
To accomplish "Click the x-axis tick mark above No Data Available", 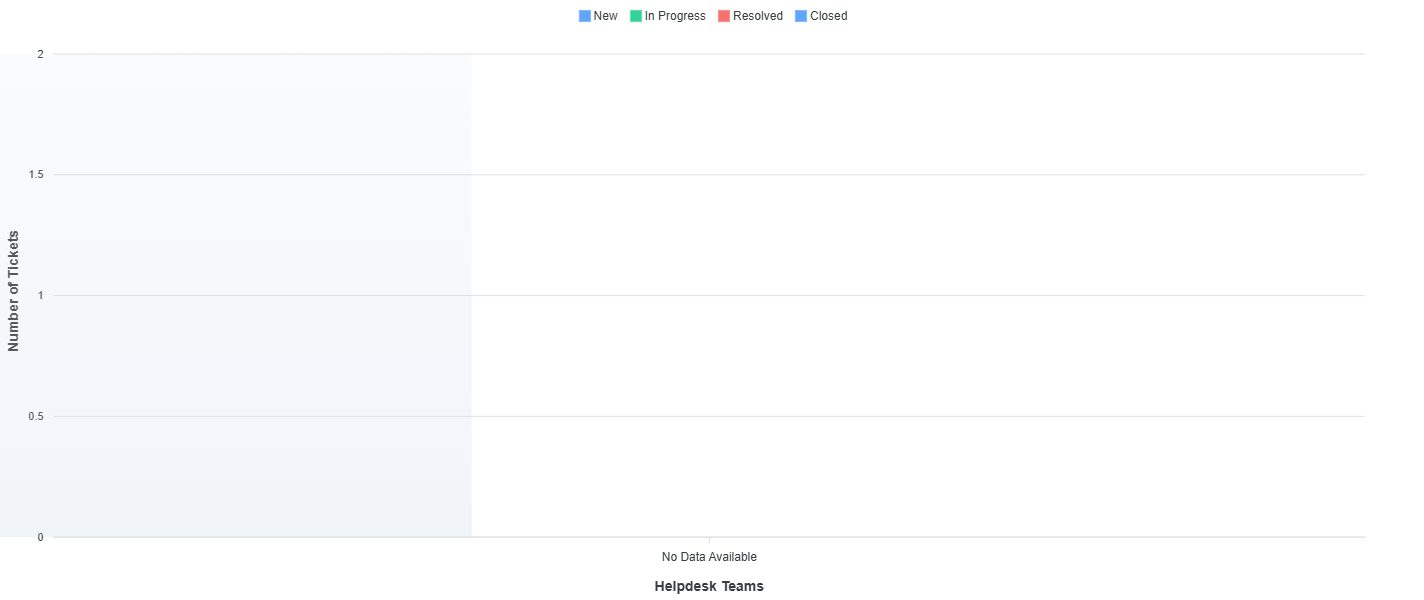I will pyautogui.click(x=709, y=541).
